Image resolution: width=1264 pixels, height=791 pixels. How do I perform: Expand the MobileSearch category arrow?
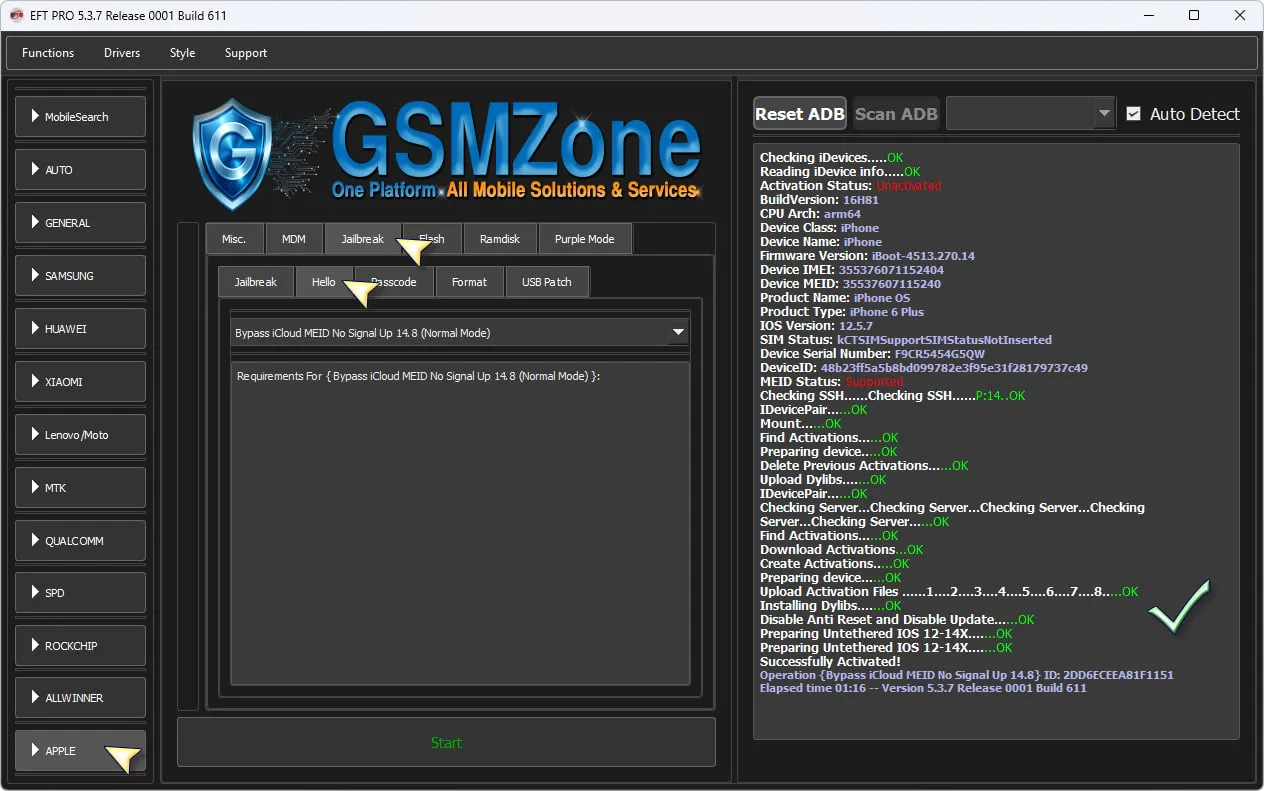coord(35,117)
